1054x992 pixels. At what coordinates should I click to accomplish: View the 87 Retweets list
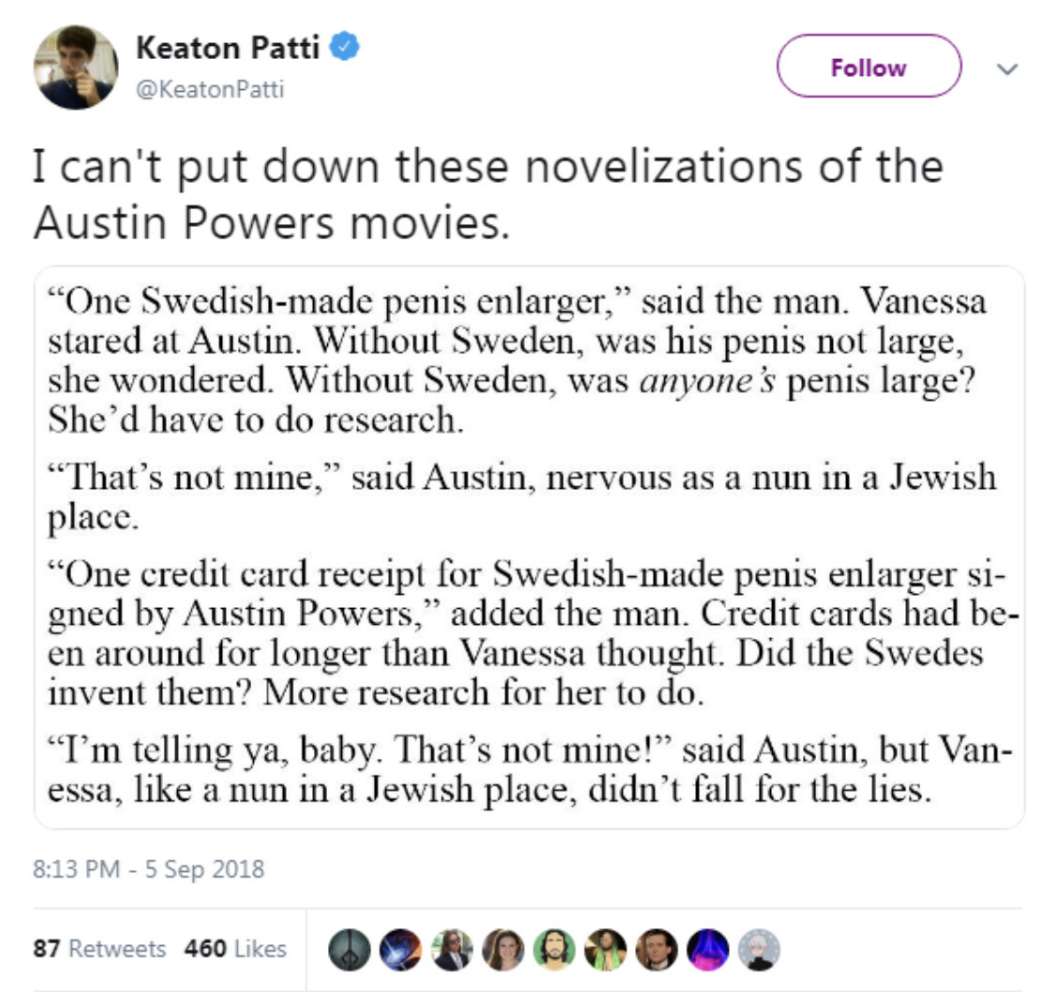click(x=99, y=948)
